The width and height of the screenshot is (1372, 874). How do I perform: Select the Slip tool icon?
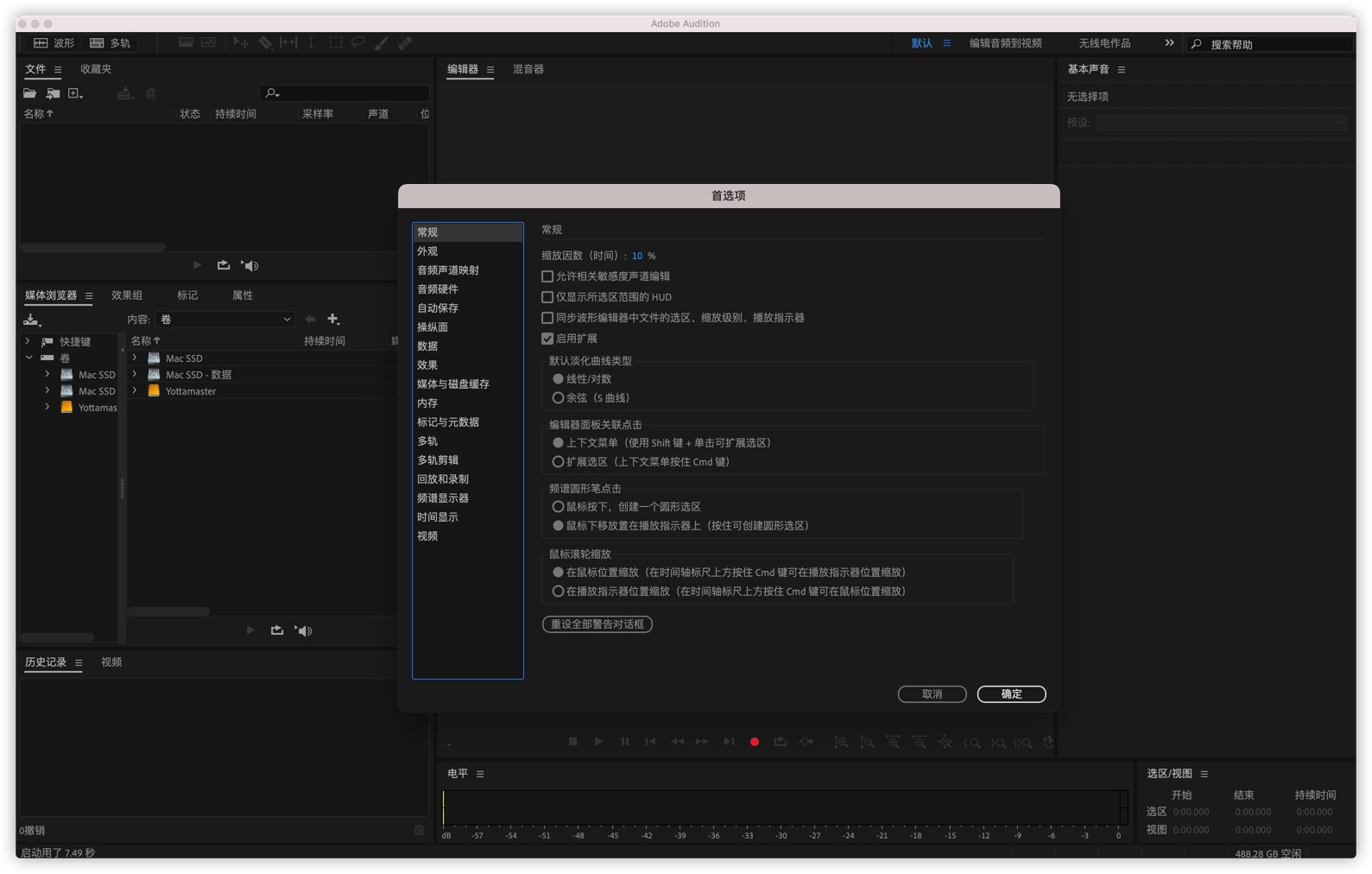pyautogui.click(x=288, y=42)
